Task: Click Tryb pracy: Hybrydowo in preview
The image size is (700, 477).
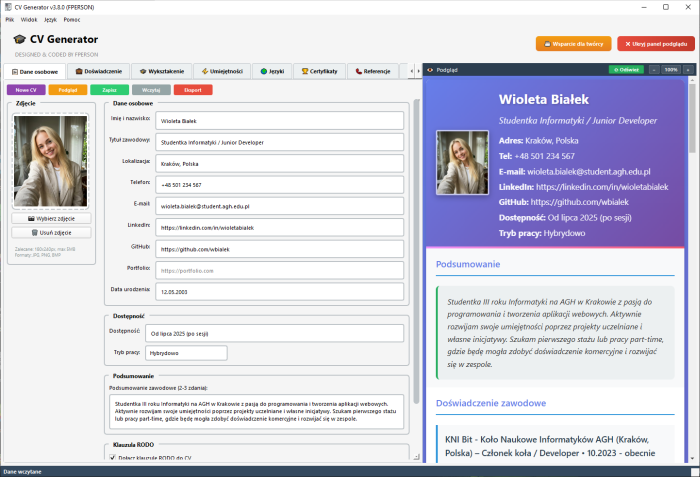Action: click(x=542, y=233)
